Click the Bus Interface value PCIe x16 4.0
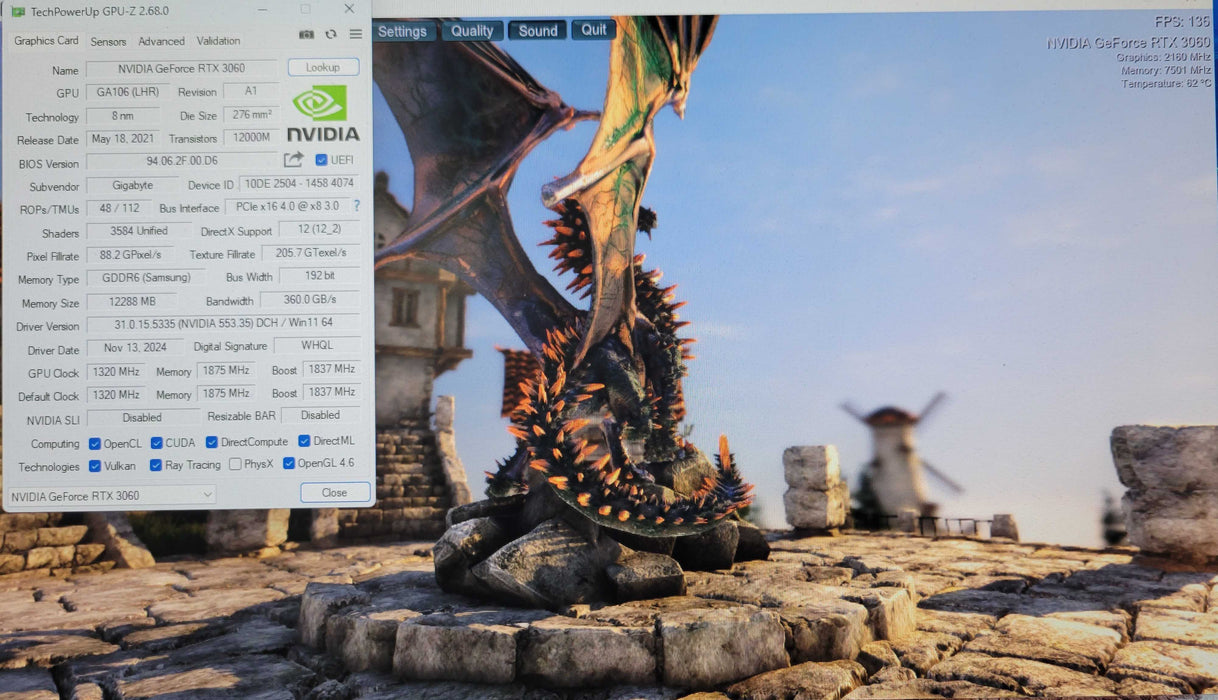 tap(287, 206)
